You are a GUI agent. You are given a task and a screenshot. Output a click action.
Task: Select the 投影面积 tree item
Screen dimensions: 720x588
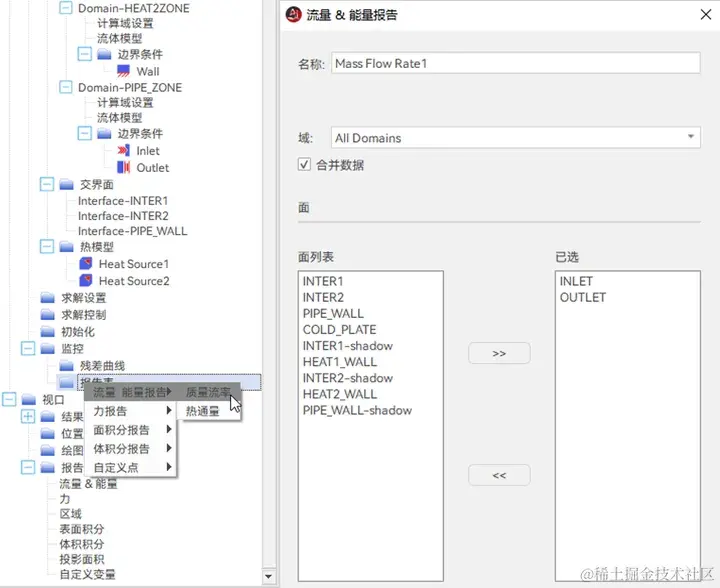[82, 559]
